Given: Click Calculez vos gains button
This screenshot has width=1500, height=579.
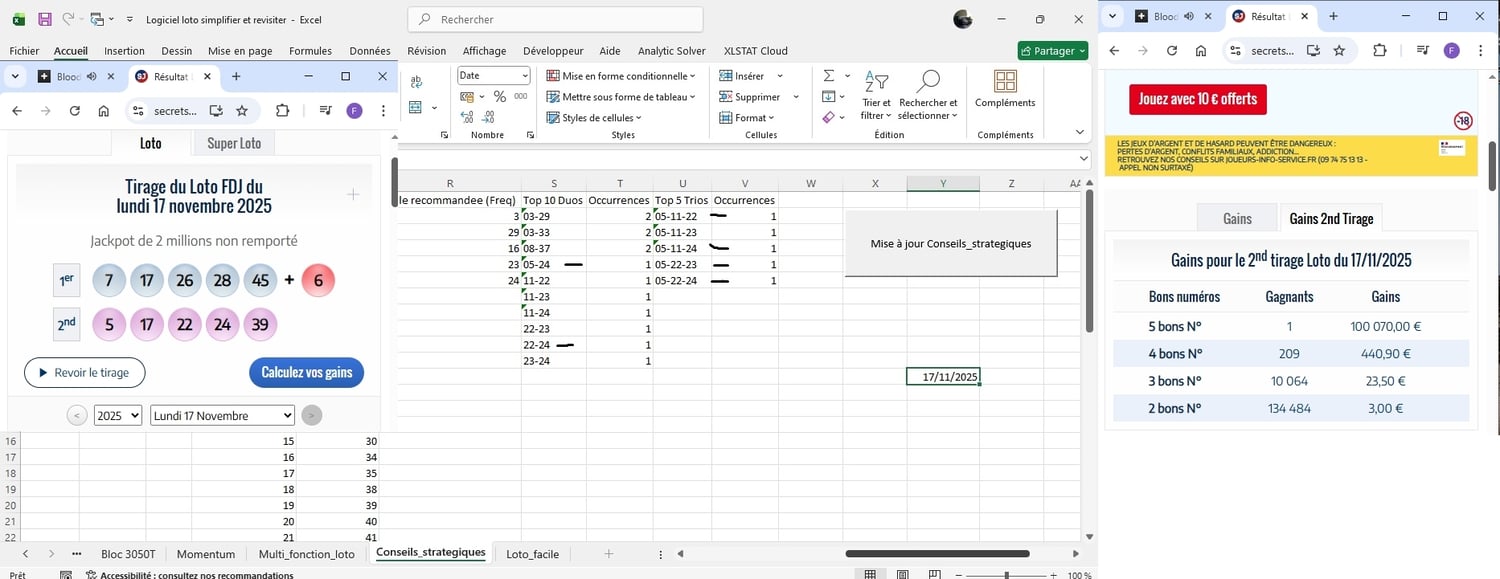Looking at the screenshot, I should pos(307,372).
